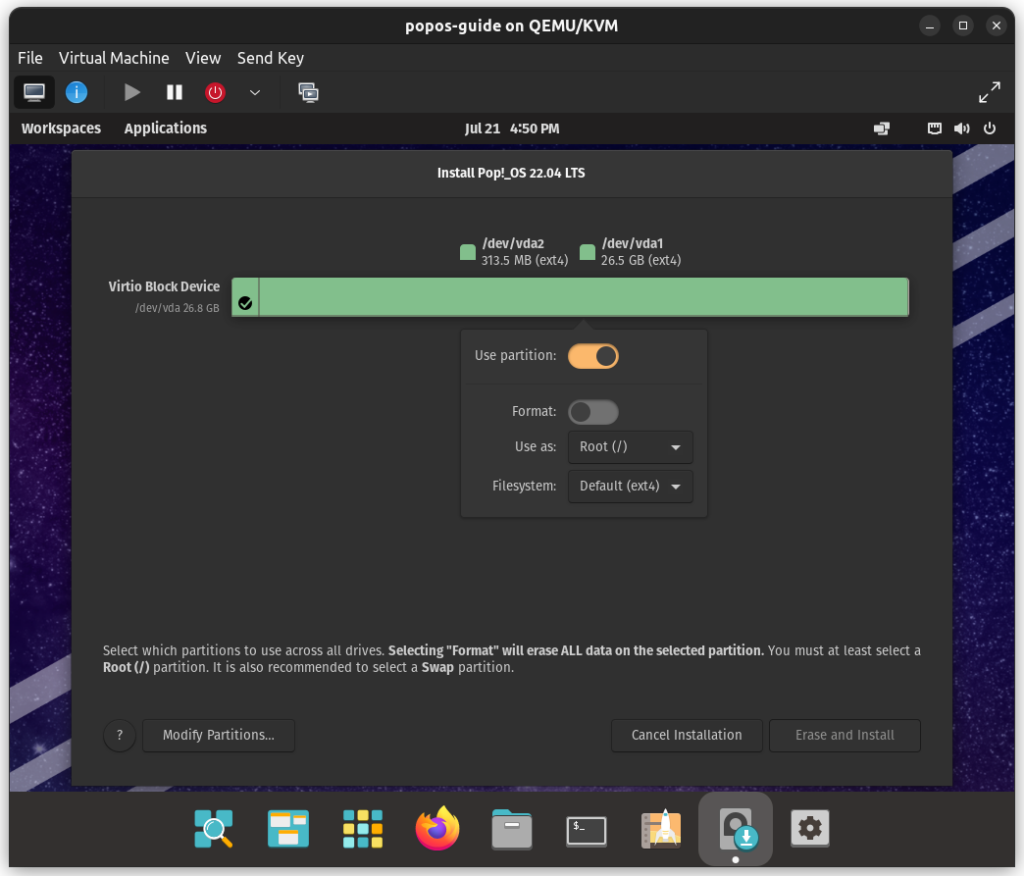Click the date and time in panel
The image size is (1024, 876).
tap(511, 129)
